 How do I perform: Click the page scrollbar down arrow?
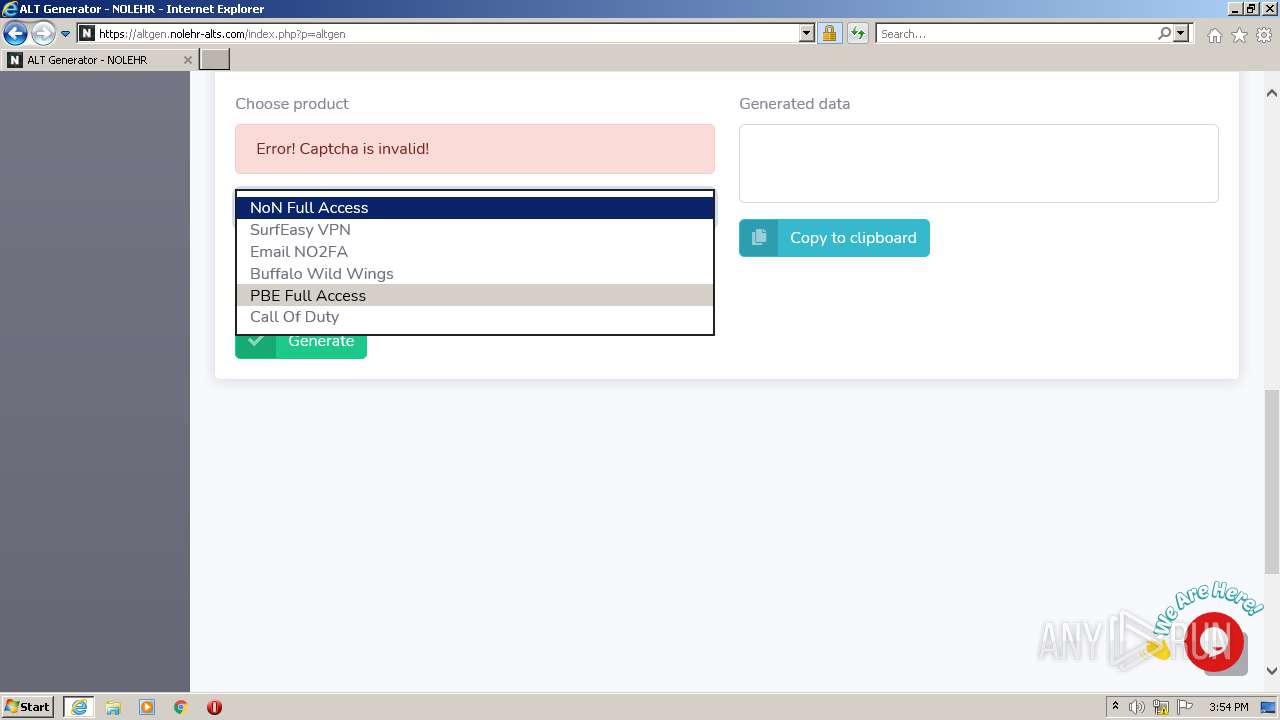click(x=1272, y=671)
